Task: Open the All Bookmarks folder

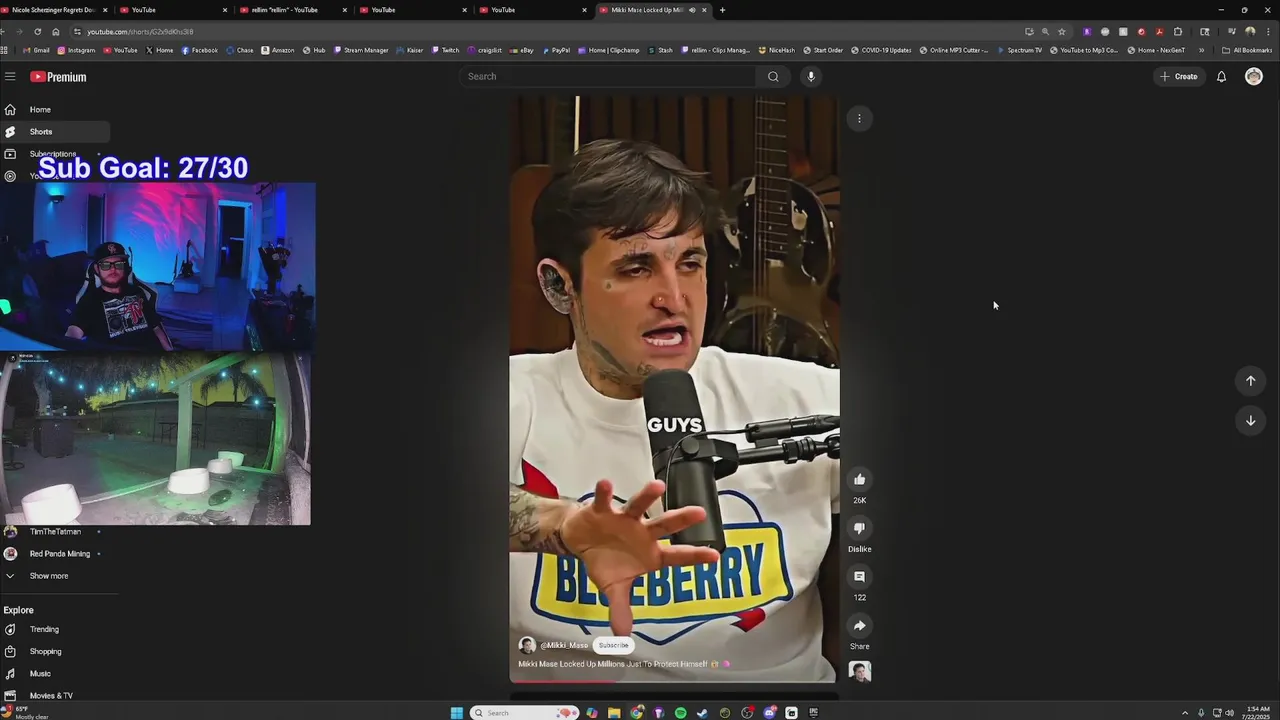Action: [x=1247, y=50]
